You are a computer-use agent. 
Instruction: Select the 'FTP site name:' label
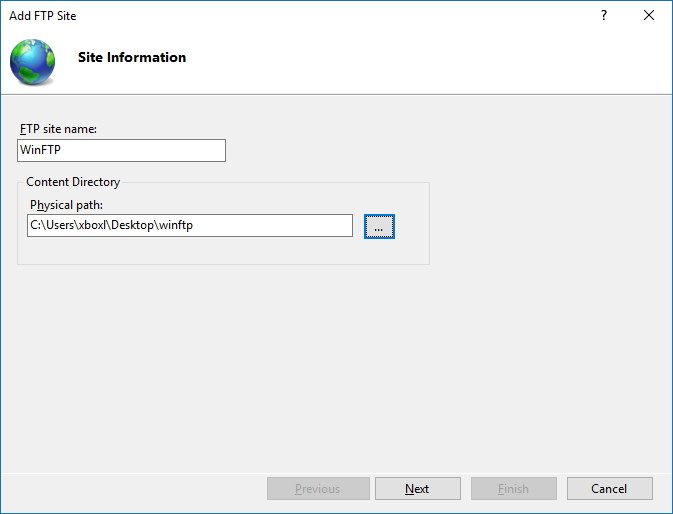tap(58, 129)
